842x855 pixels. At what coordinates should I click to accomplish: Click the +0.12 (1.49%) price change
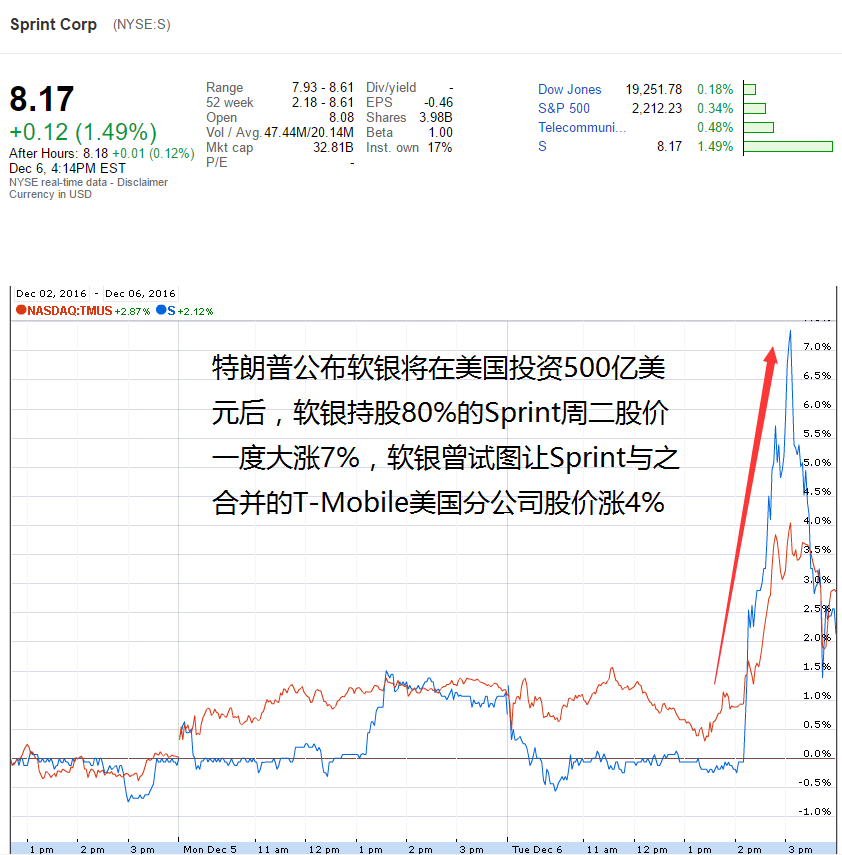pyautogui.click(x=83, y=132)
